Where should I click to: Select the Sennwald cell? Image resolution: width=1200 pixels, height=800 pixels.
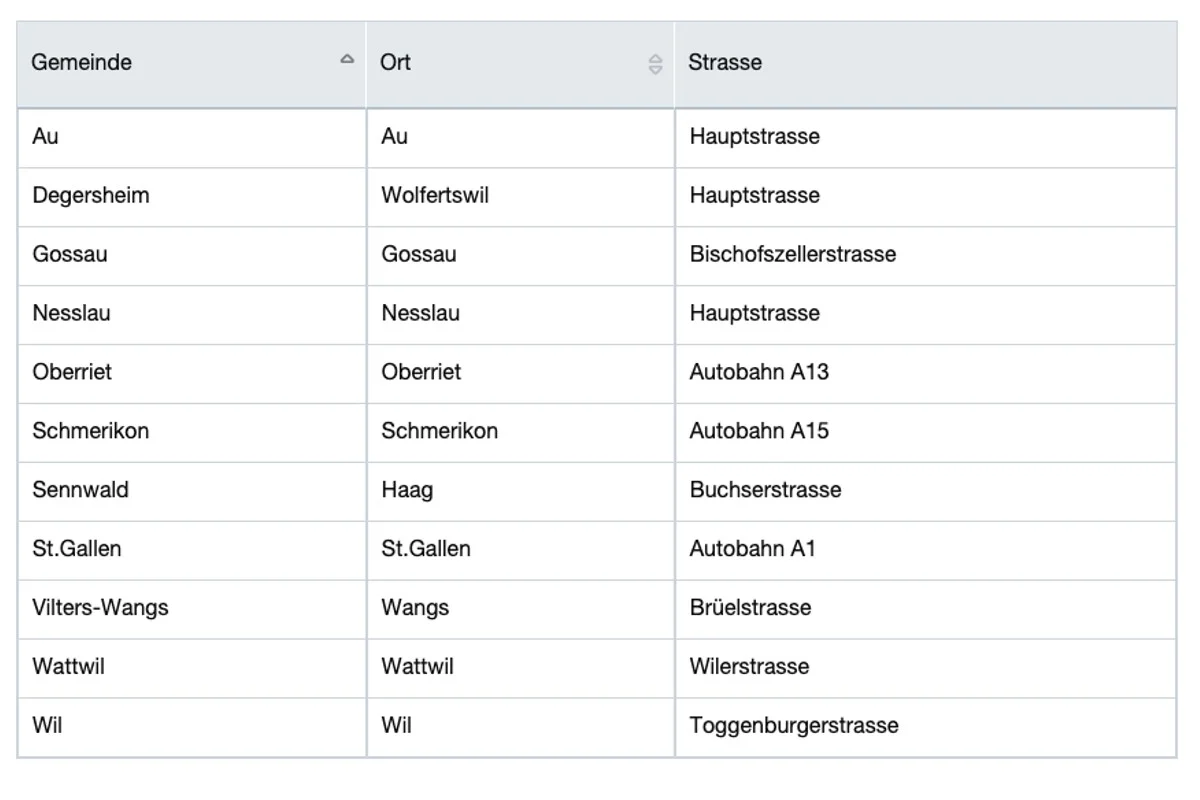point(192,491)
